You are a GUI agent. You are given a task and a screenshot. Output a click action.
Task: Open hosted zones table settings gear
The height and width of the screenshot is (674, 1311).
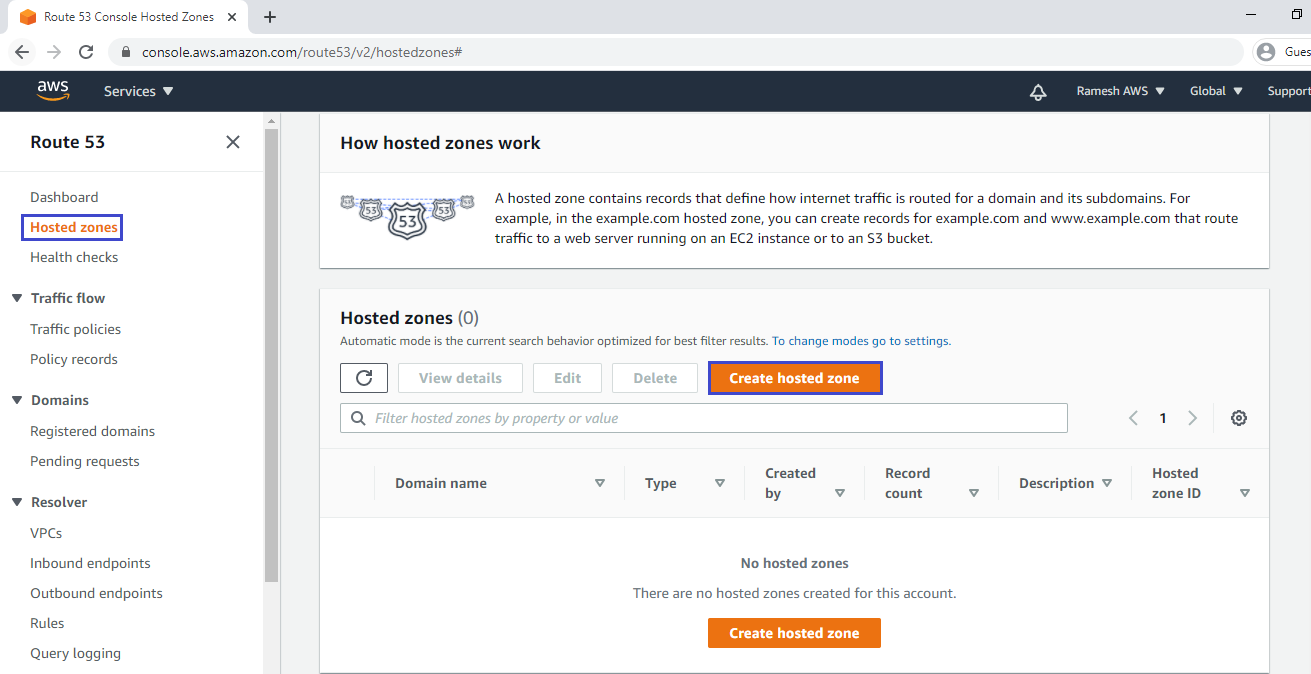pyautogui.click(x=1239, y=418)
